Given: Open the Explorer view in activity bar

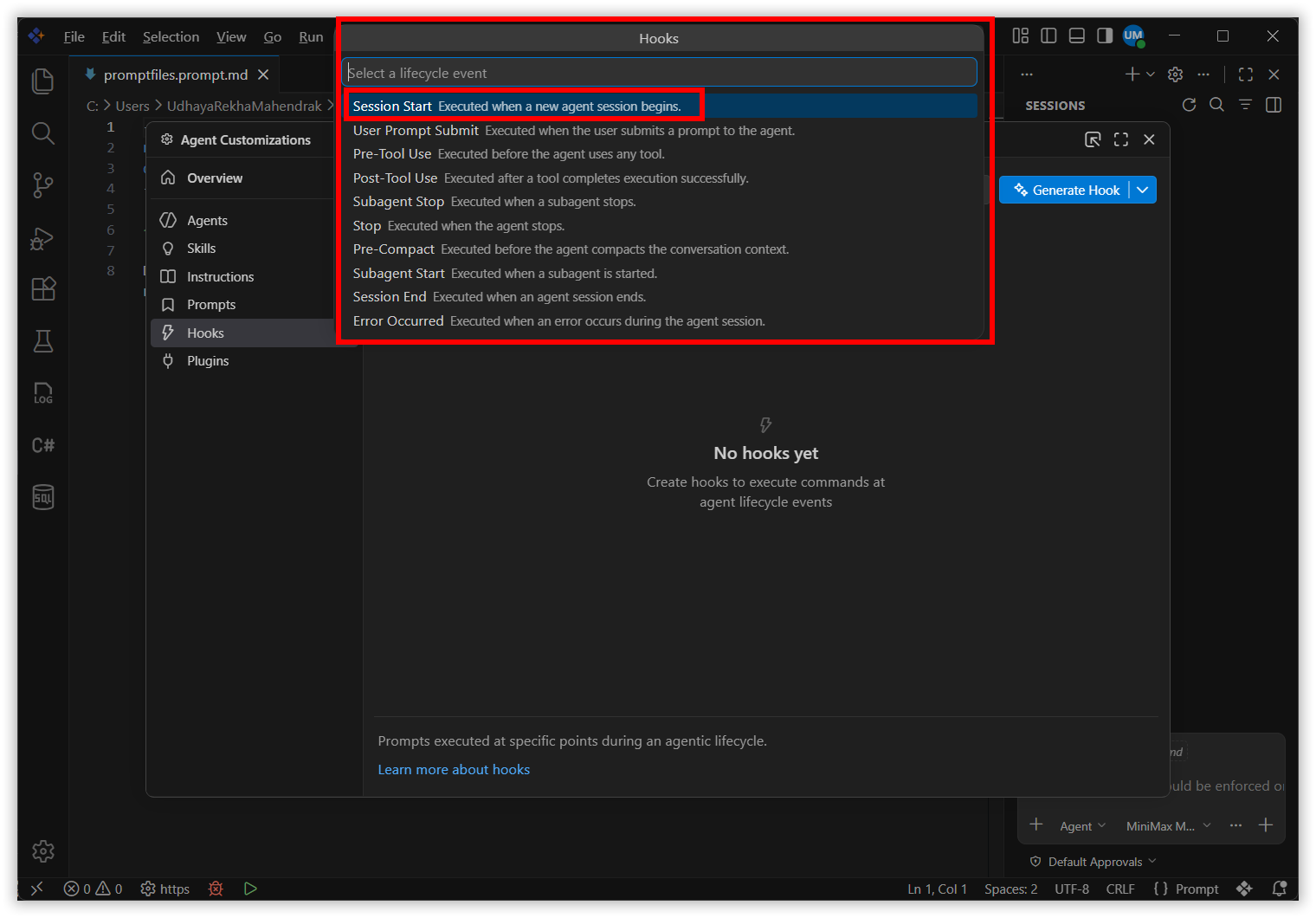Looking at the screenshot, I should click(42, 81).
